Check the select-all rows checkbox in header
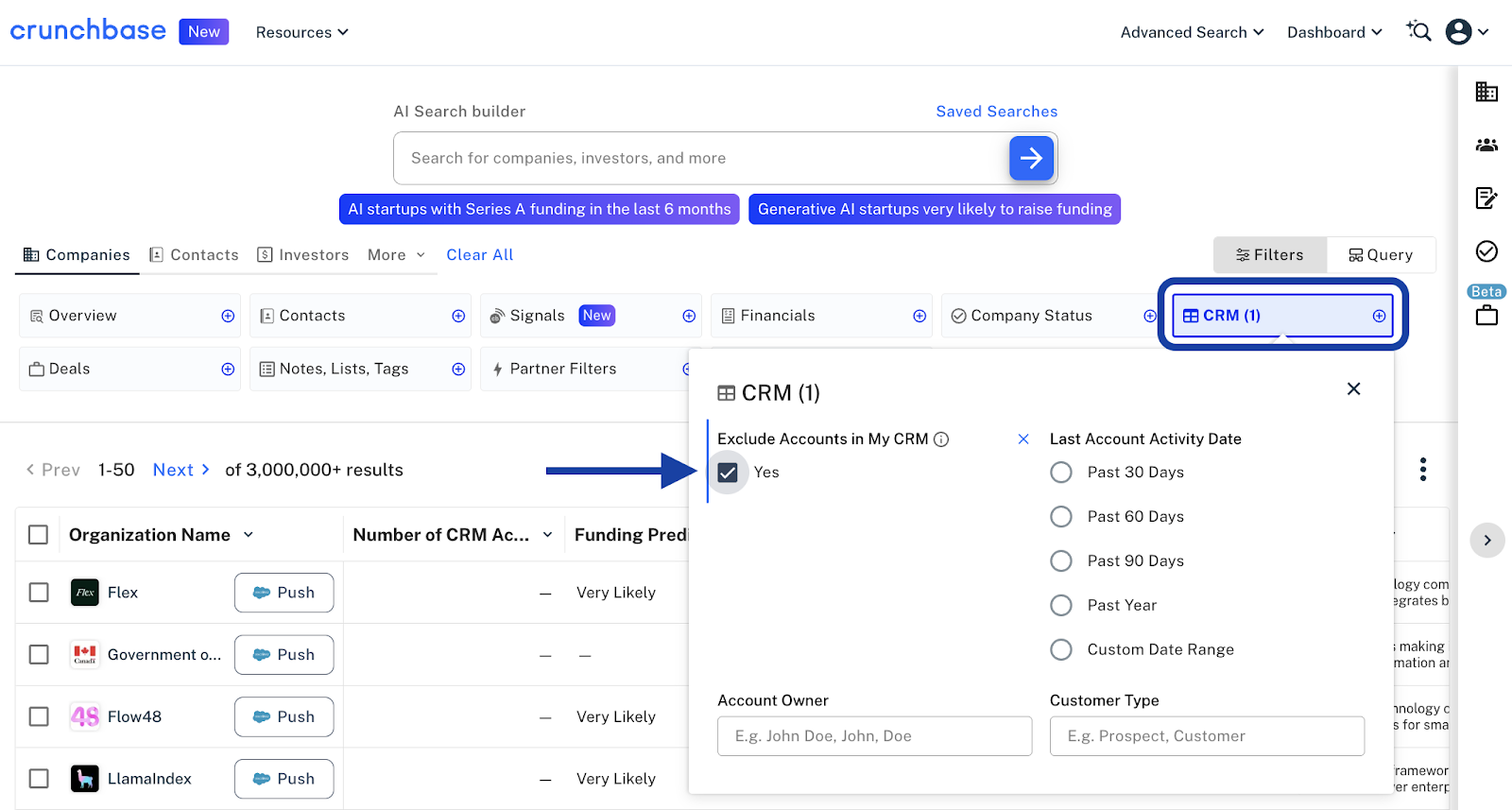Screen dimensions: 1512x810 (39, 535)
